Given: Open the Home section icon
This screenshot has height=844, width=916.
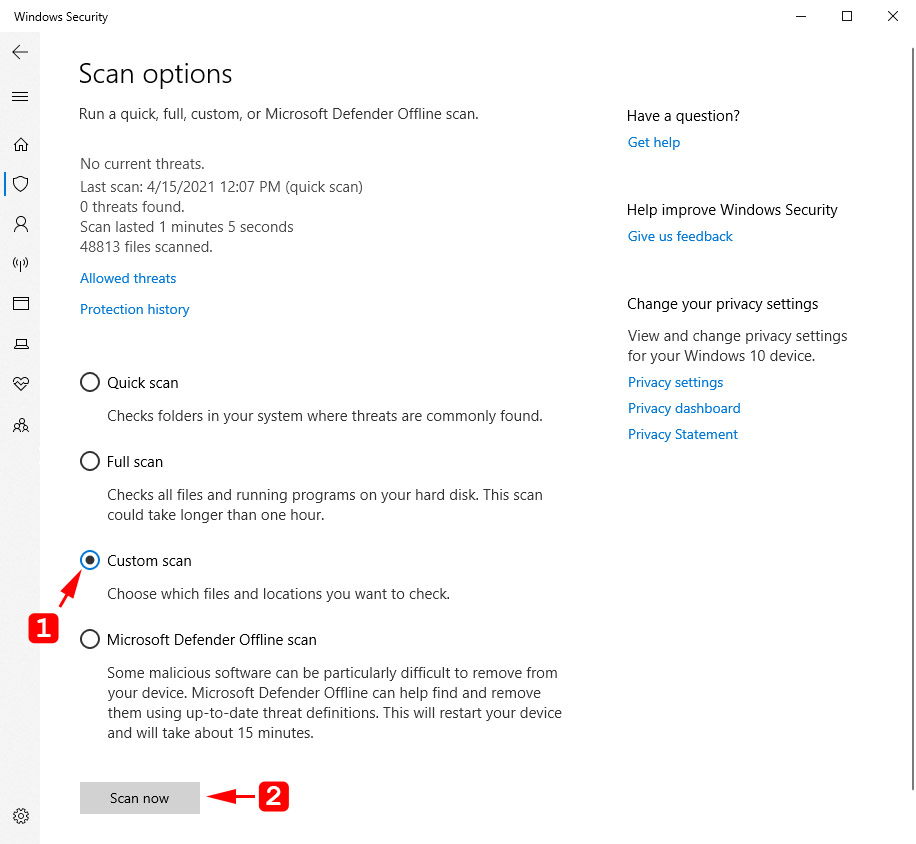Looking at the screenshot, I should point(21,144).
